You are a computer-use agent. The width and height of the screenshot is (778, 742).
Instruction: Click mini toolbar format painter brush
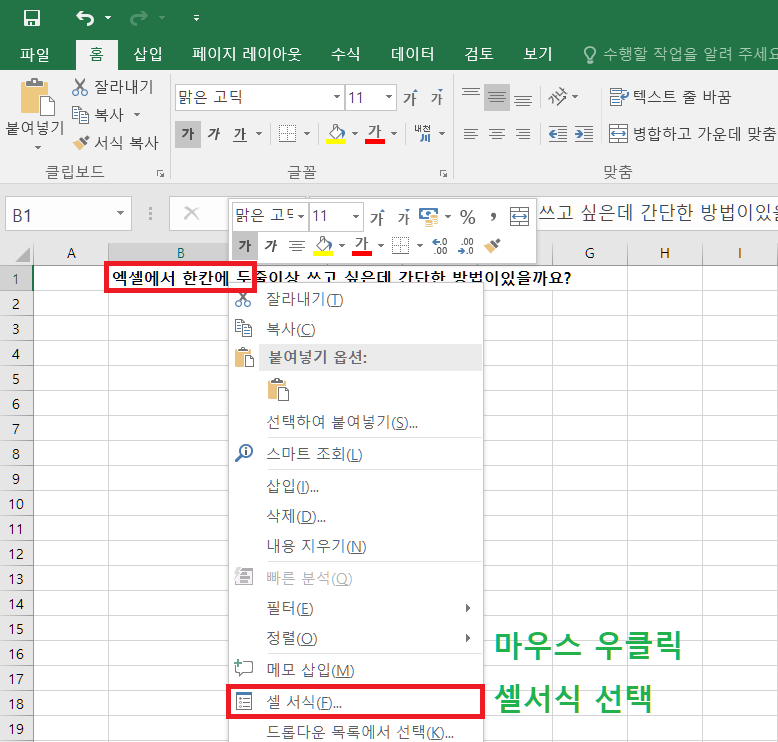click(493, 245)
